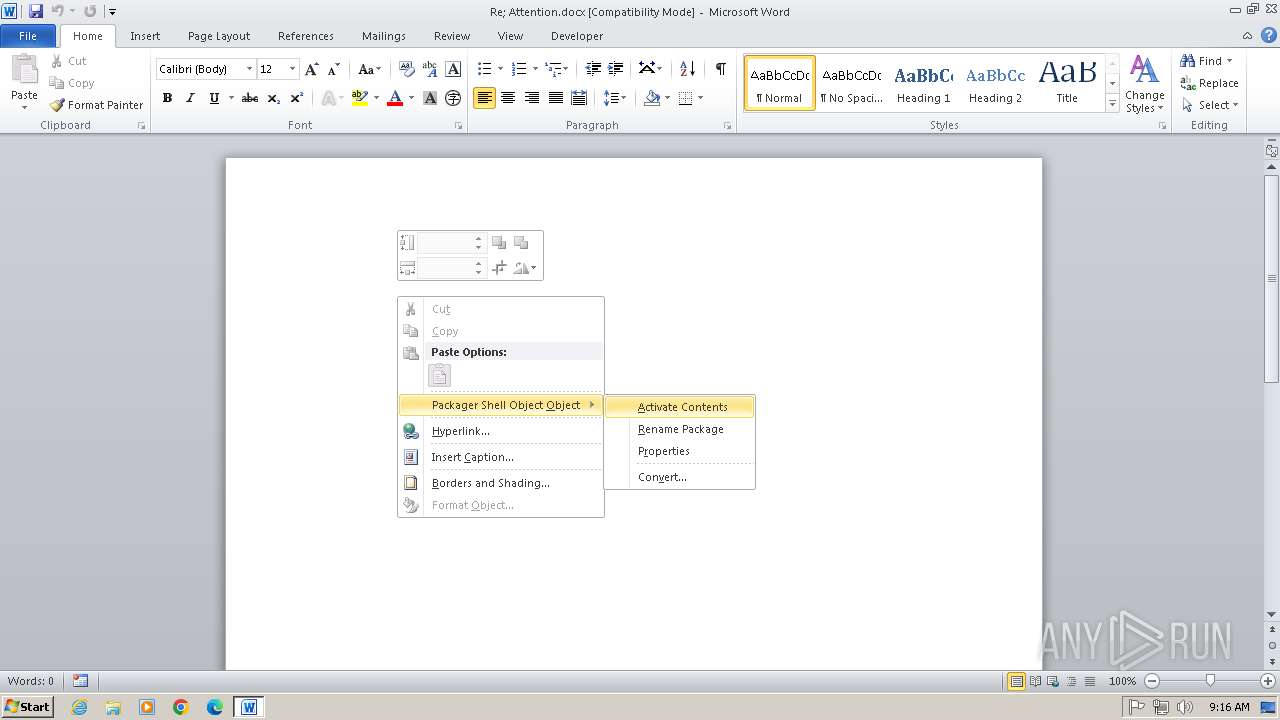
Task: Apply Subscript formatting
Action: coord(273,98)
